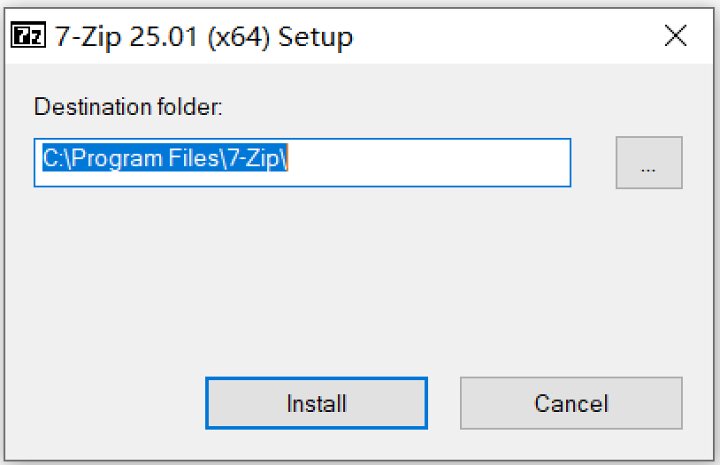This screenshot has width=720, height=465.
Task: Click empty title bar area beside the title
Action: (x=500, y=37)
